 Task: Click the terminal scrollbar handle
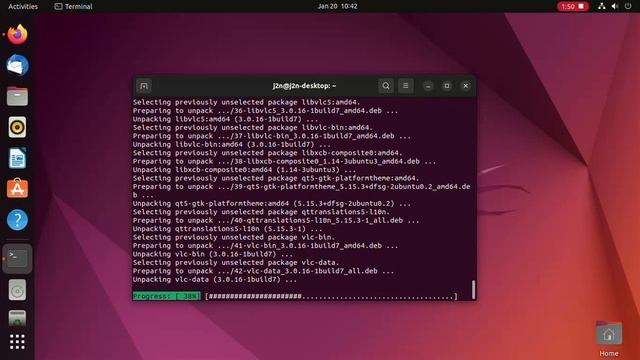pos(473,289)
